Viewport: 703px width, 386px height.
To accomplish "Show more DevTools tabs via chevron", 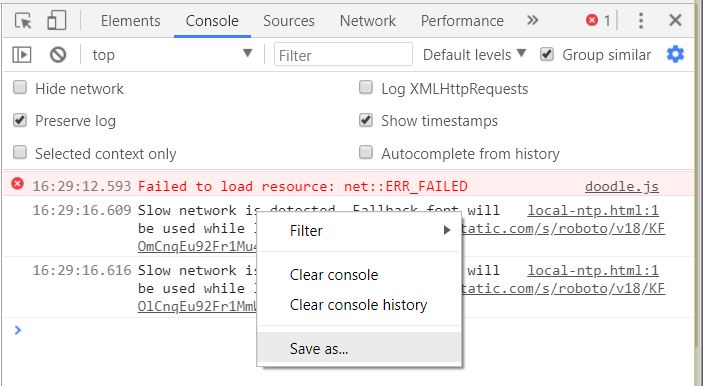I will pyautogui.click(x=532, y=20).
